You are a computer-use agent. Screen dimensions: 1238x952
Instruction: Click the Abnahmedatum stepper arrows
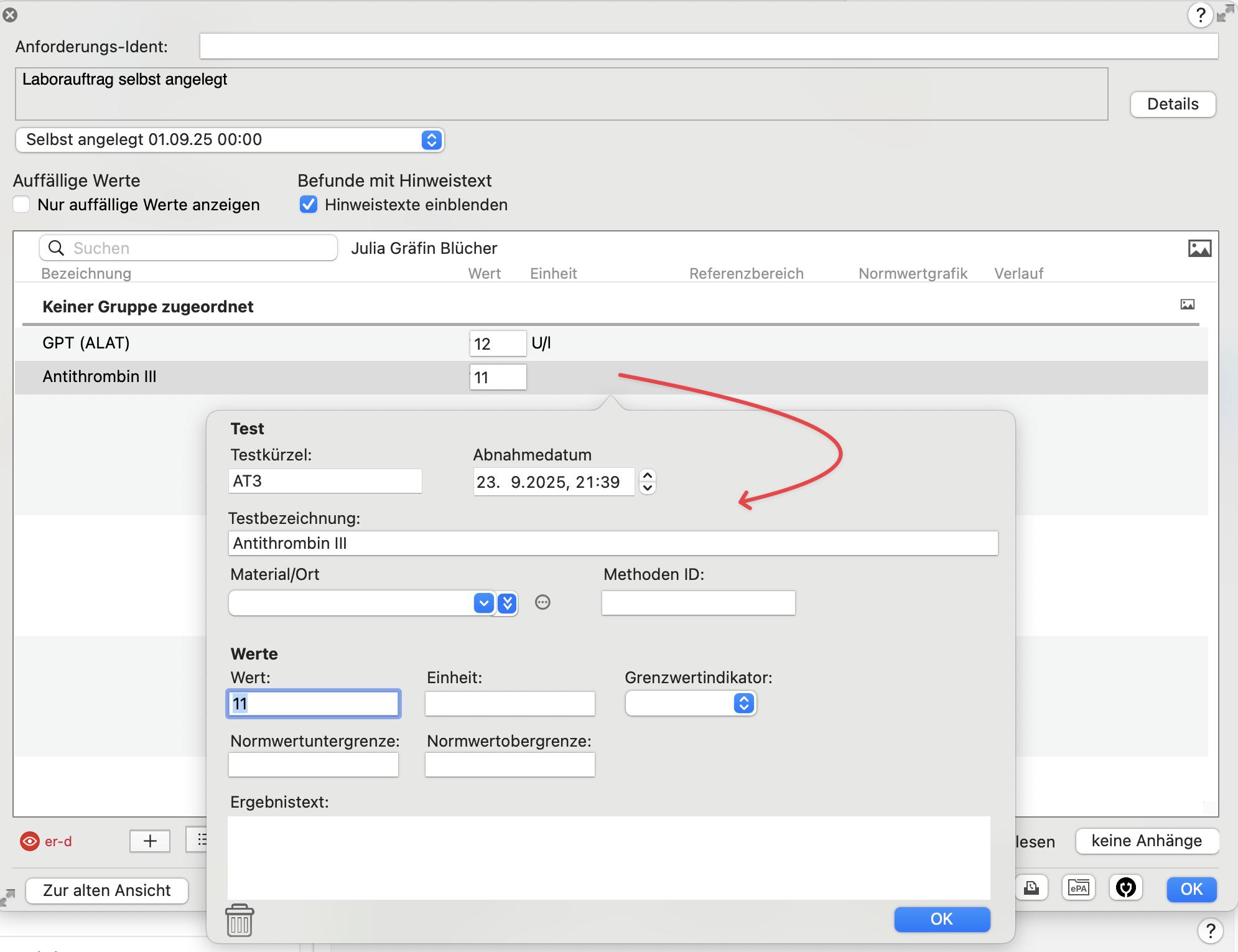pos(648,482)
